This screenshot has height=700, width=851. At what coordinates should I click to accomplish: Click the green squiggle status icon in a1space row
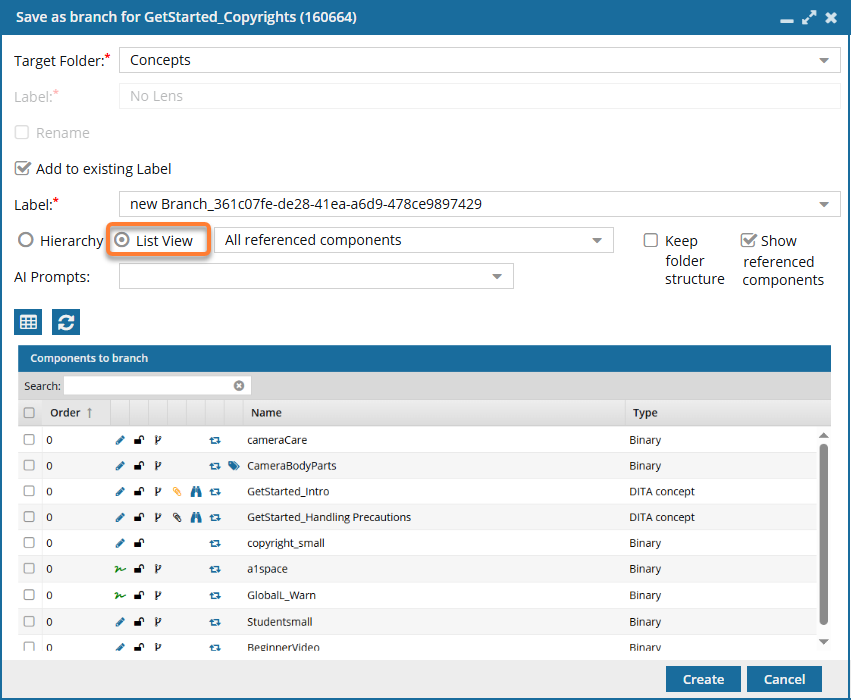[120, 569]
